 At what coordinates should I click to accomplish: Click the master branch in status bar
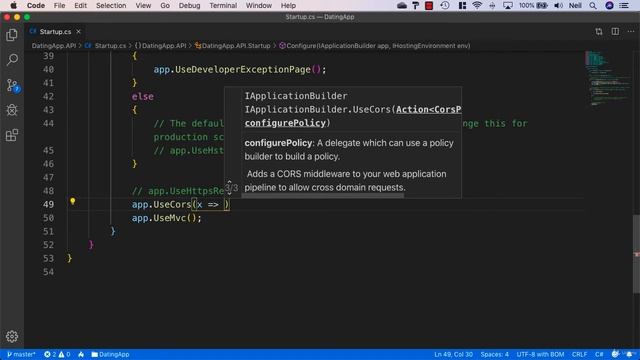pyautogui.click(x=21, y=354)
